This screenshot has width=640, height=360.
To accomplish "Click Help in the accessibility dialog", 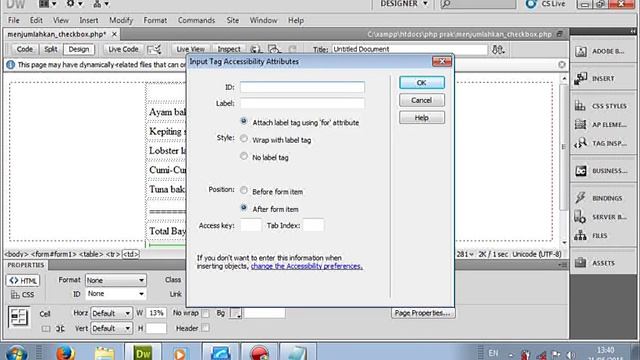I will click(x=422, y=118).
